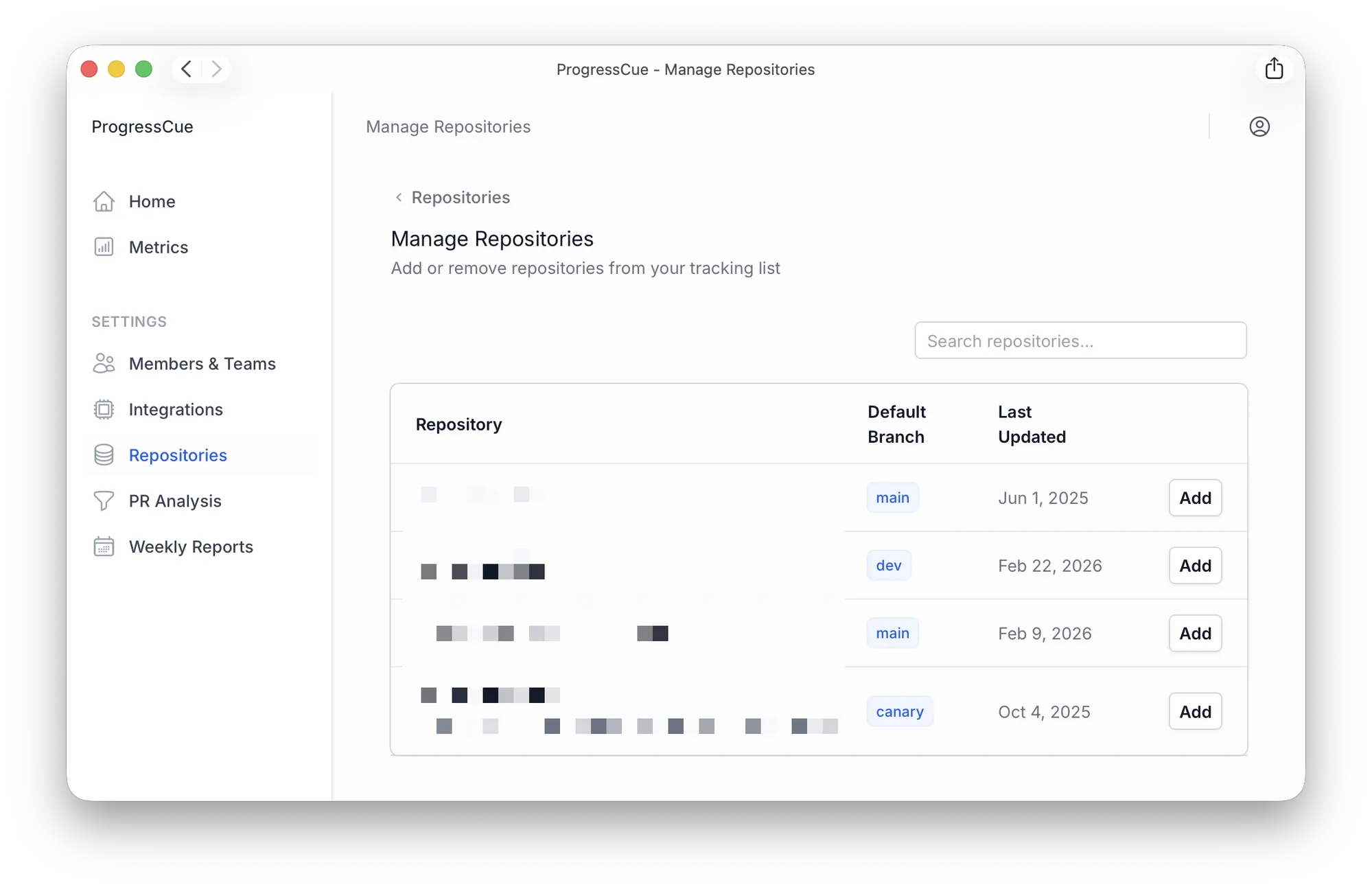Click the Members & Teams people icon
The width and height of the screenshot is (1372, 889).
103,363
